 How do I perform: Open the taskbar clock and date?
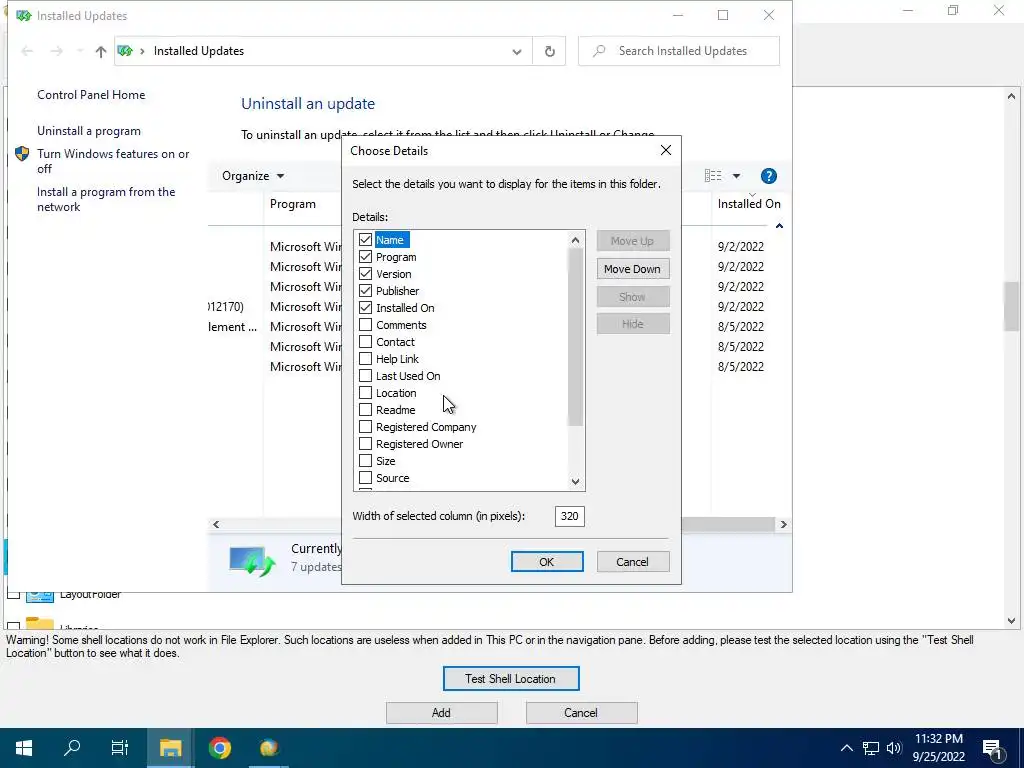point(938,748)
